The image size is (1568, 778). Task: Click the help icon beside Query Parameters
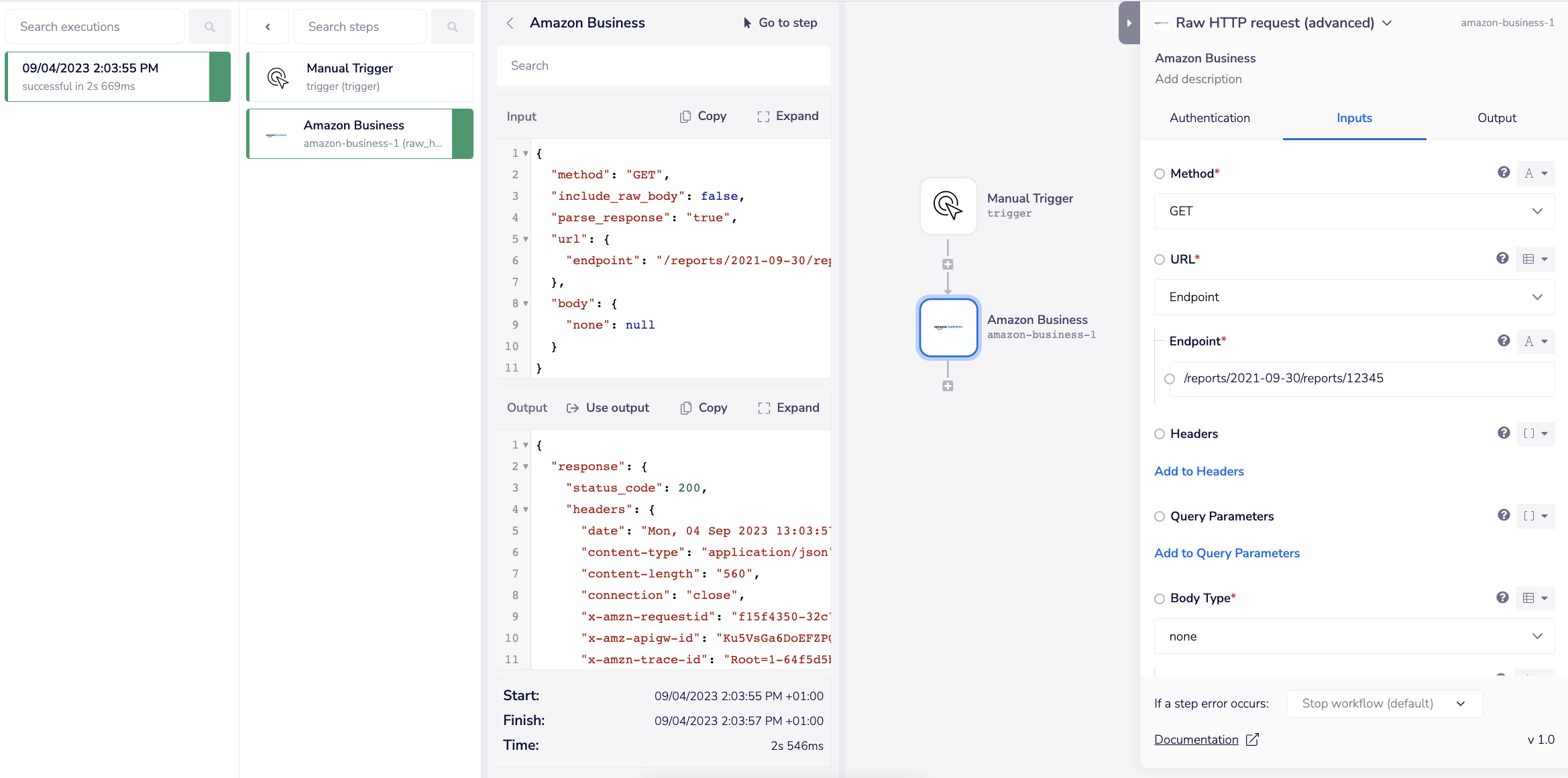click(1504, 515)
